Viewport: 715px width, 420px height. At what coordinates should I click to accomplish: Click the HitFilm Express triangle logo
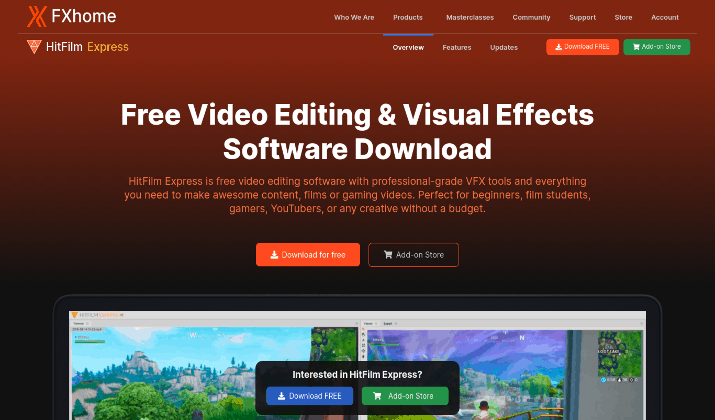34,47
